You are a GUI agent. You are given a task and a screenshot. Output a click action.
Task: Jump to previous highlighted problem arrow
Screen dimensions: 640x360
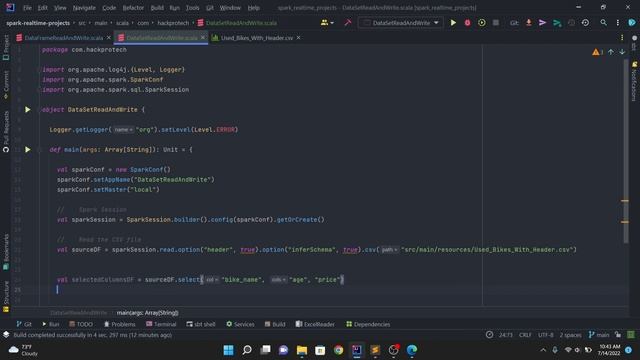coord(611,52)
